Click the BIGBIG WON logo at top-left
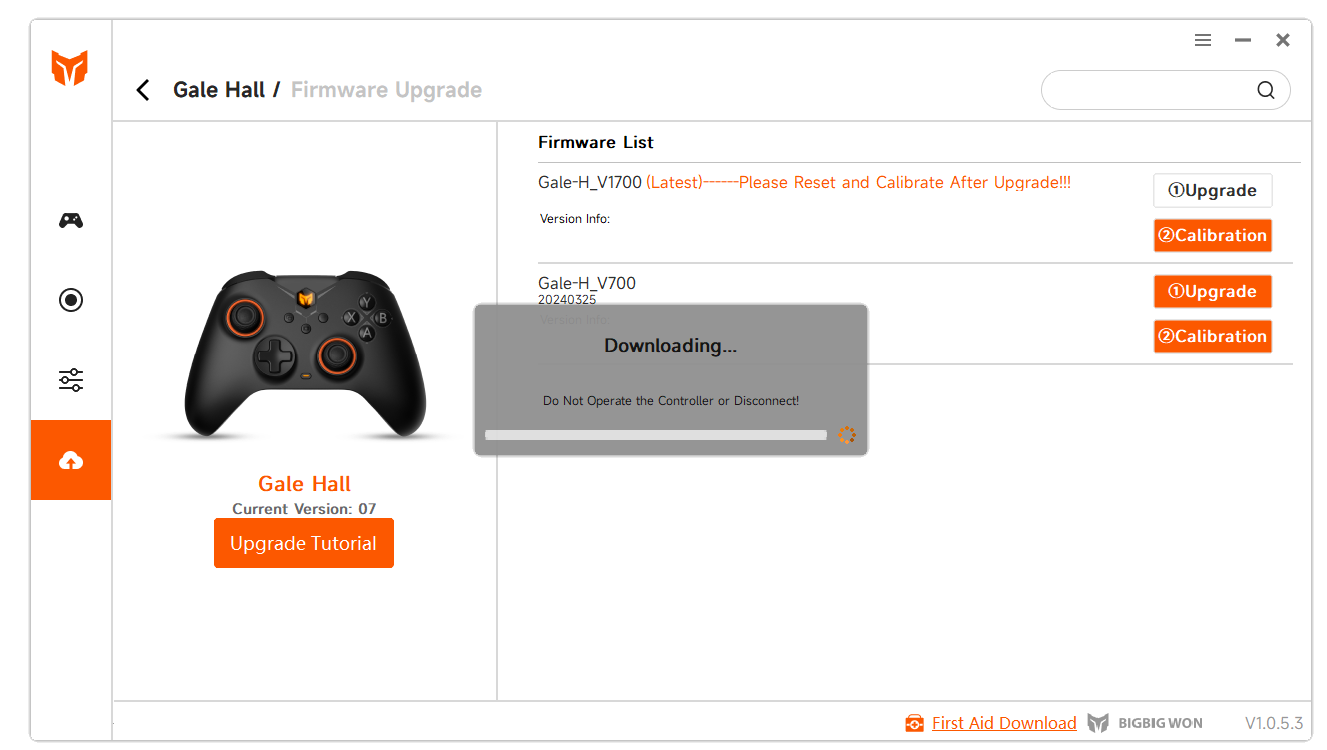Image resolution: width=1327 pixels, height=750 pixels. (70, 68)
